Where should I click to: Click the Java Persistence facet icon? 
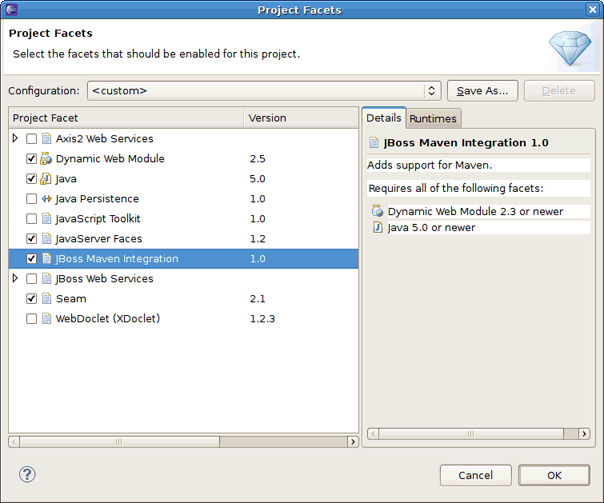46,199
